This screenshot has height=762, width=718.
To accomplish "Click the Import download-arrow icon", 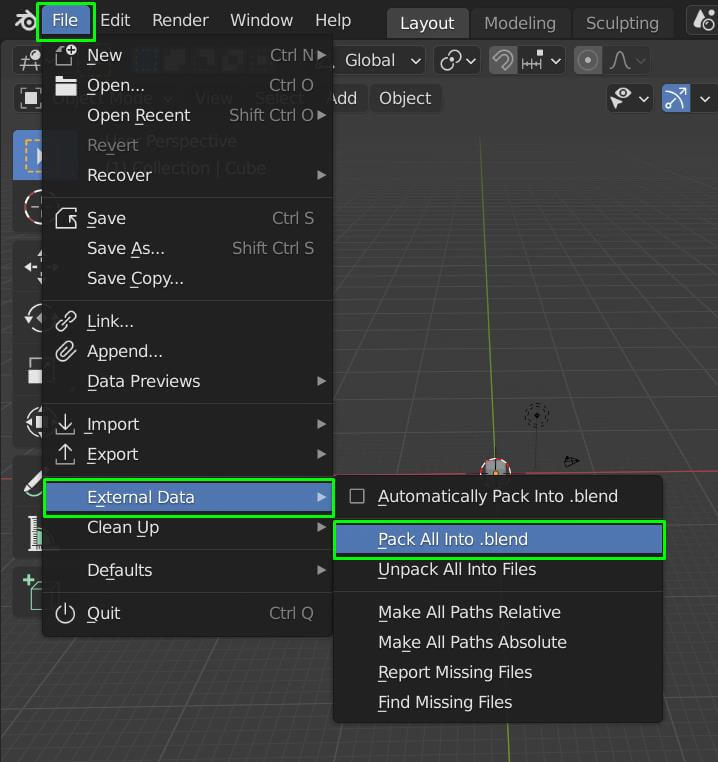I will [x=66, y=424].
